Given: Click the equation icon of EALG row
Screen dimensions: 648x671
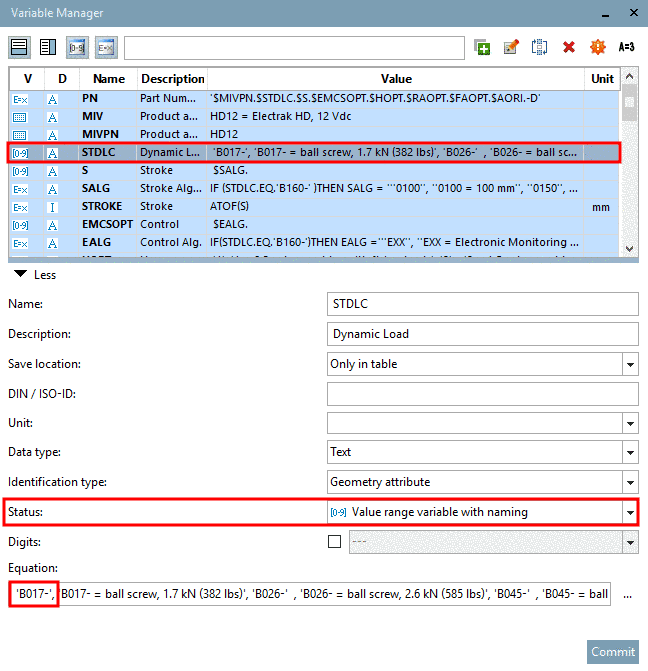Looking at the screenshot, I should point(20,243).
